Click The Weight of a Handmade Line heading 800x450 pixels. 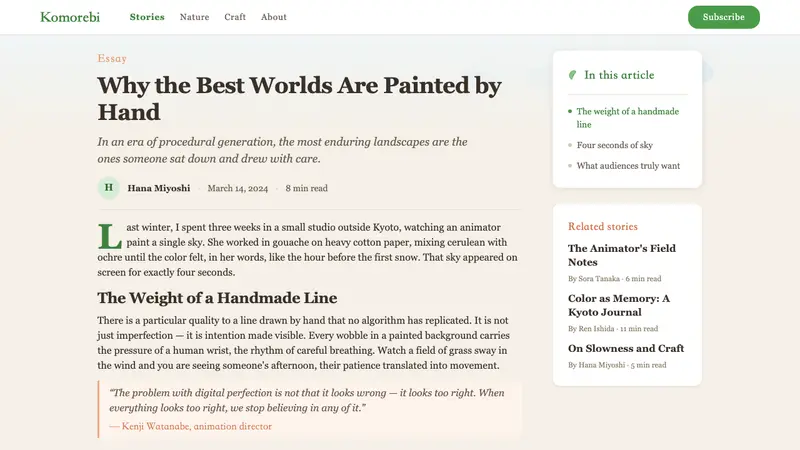[217, 297]
